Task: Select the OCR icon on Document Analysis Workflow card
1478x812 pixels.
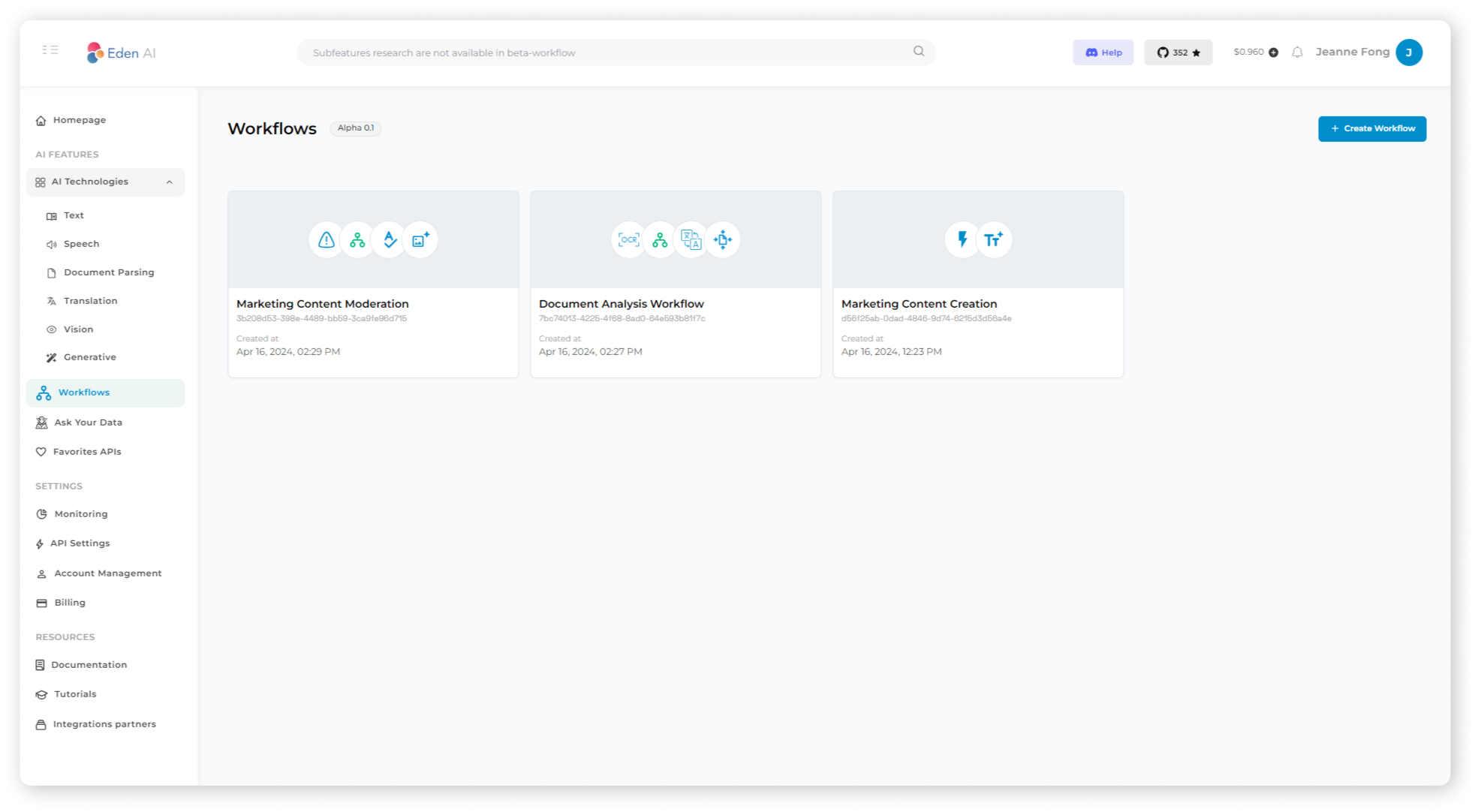Action: coord(628,239)
